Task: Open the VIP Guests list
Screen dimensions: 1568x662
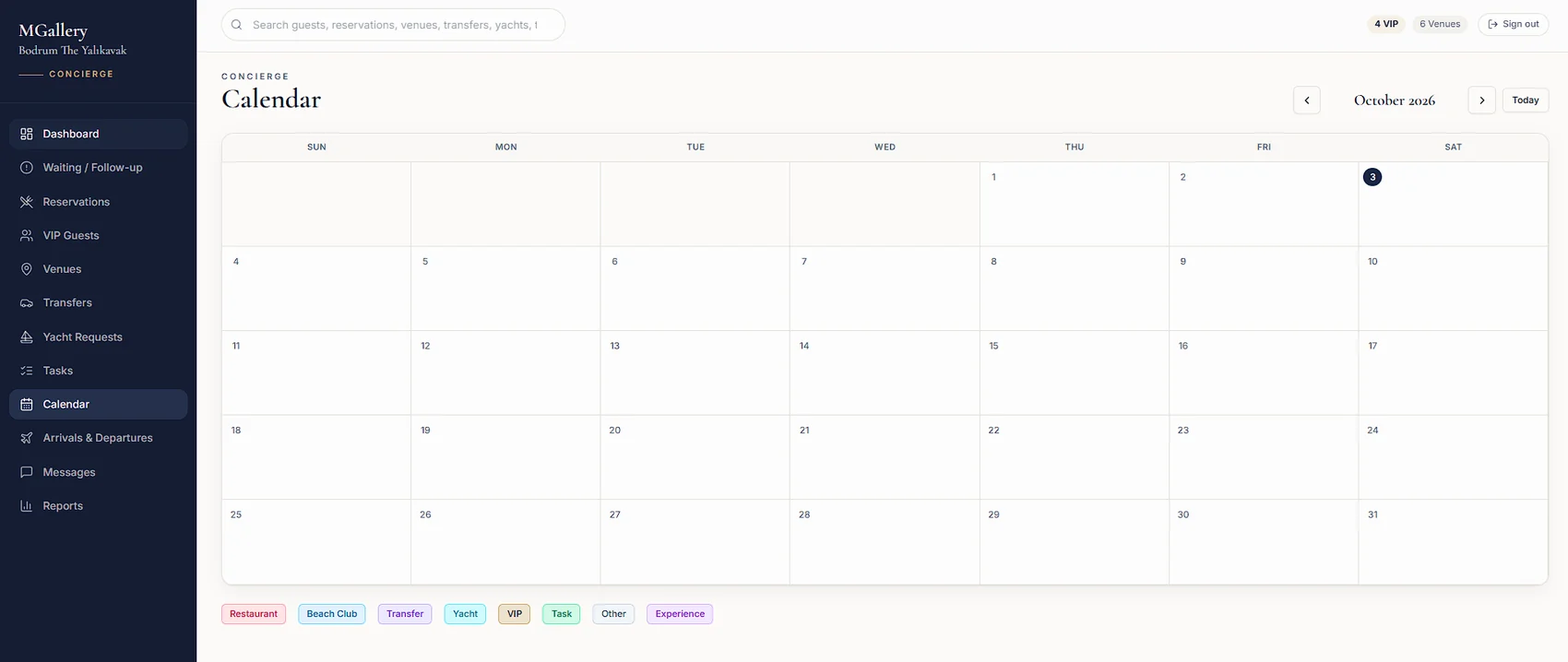Action: click(99, 235)
